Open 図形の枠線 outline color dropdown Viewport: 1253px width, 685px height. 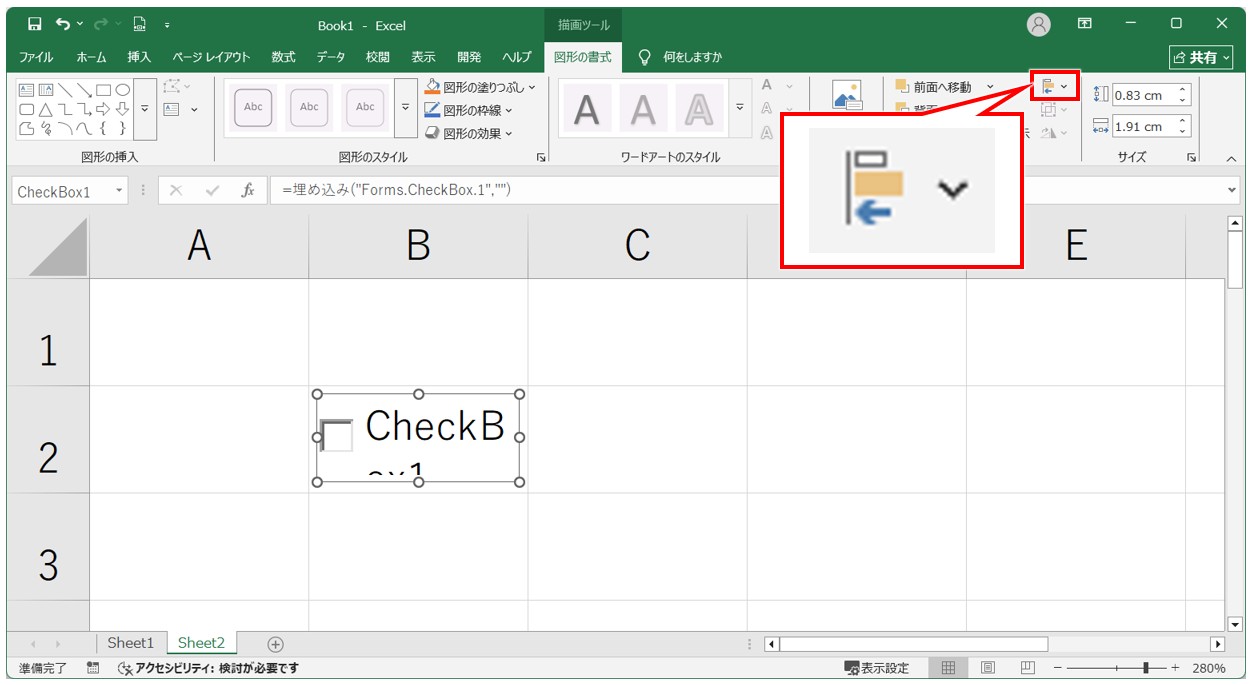(469, 110)
